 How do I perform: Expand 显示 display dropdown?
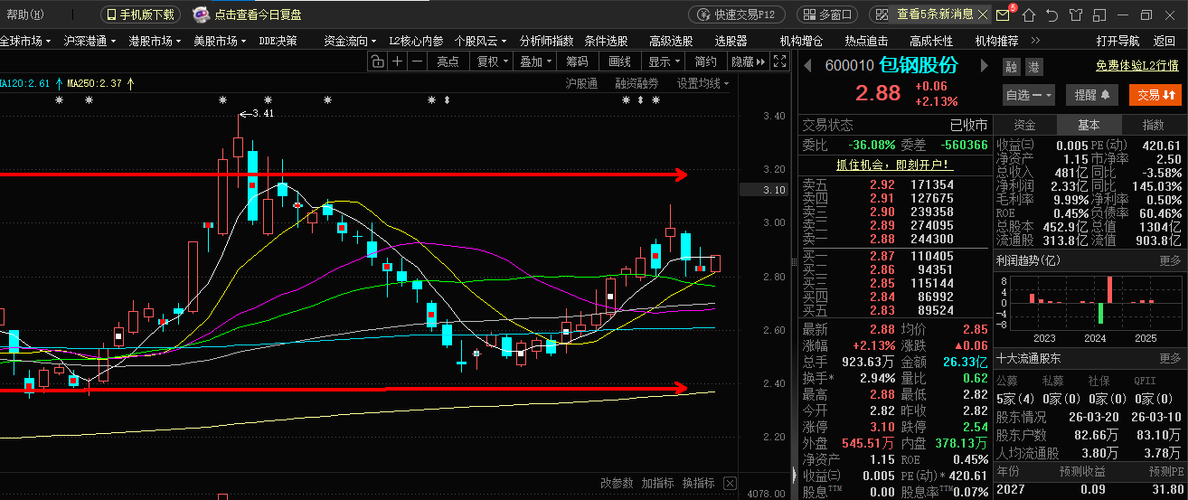(x=662, y=61)
